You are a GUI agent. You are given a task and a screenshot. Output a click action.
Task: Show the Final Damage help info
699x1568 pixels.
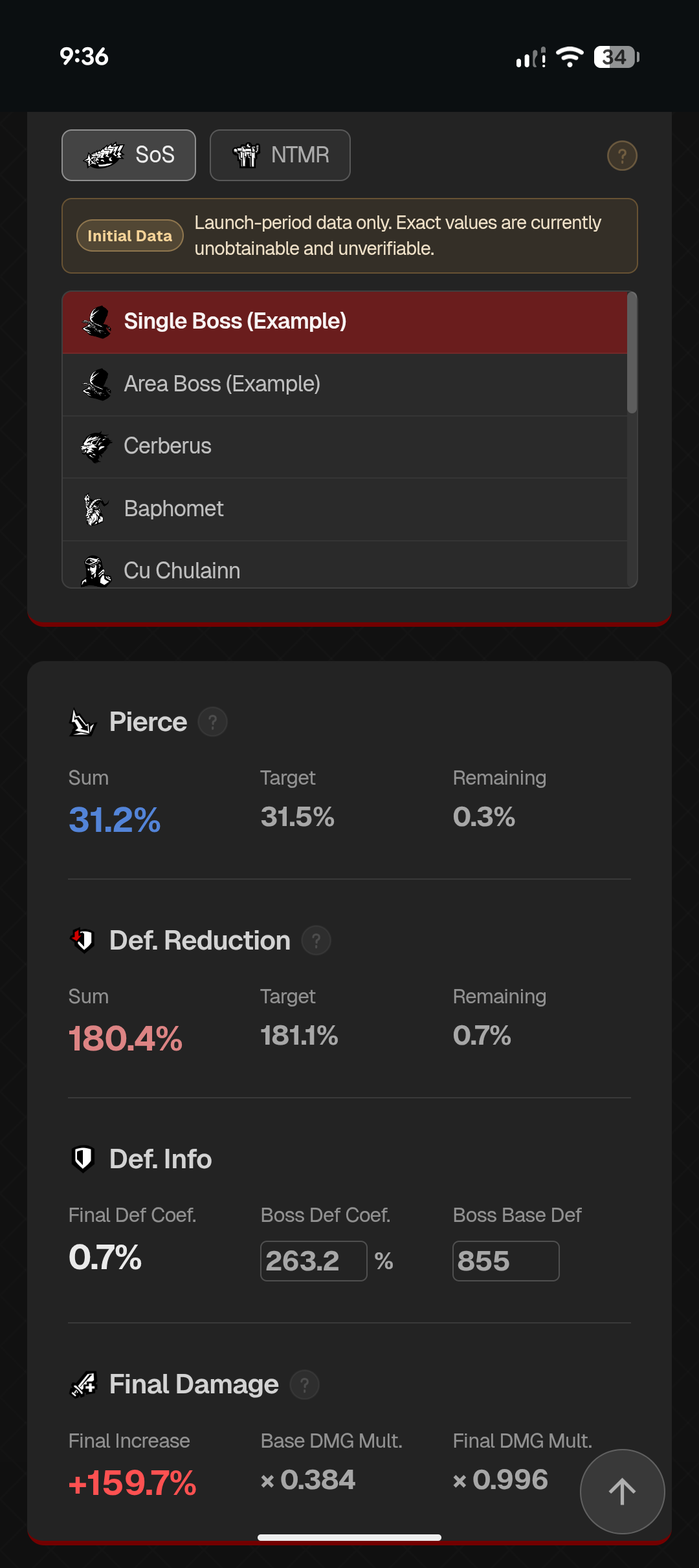click(x=304, y=1385)
